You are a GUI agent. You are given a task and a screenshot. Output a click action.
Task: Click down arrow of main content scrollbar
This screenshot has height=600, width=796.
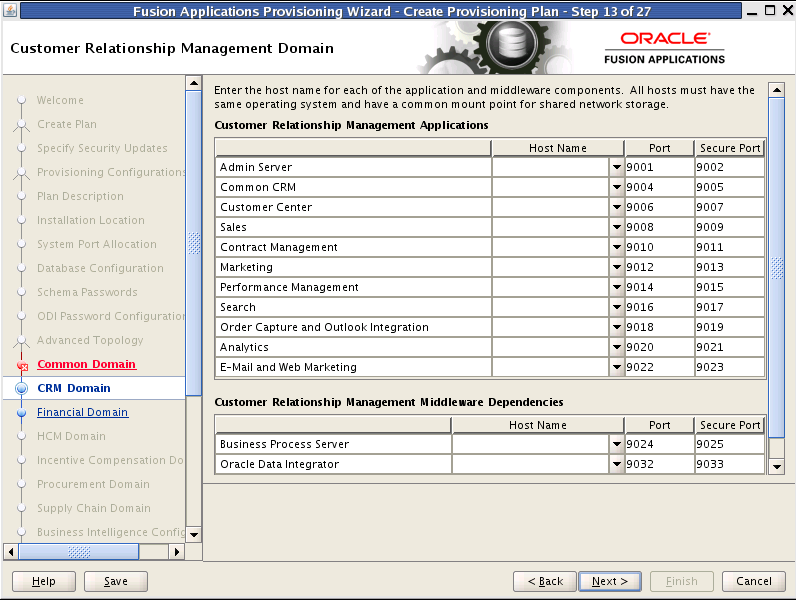click(777, 466)
